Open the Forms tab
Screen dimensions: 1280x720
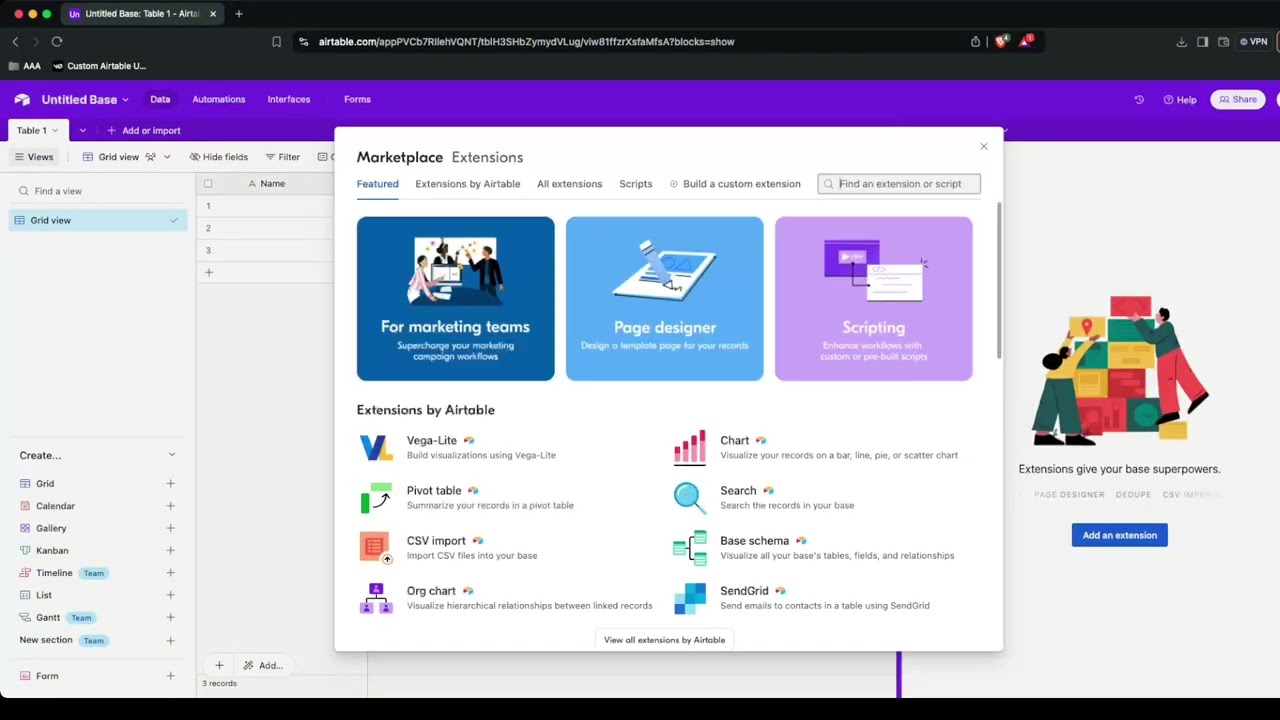357,100
